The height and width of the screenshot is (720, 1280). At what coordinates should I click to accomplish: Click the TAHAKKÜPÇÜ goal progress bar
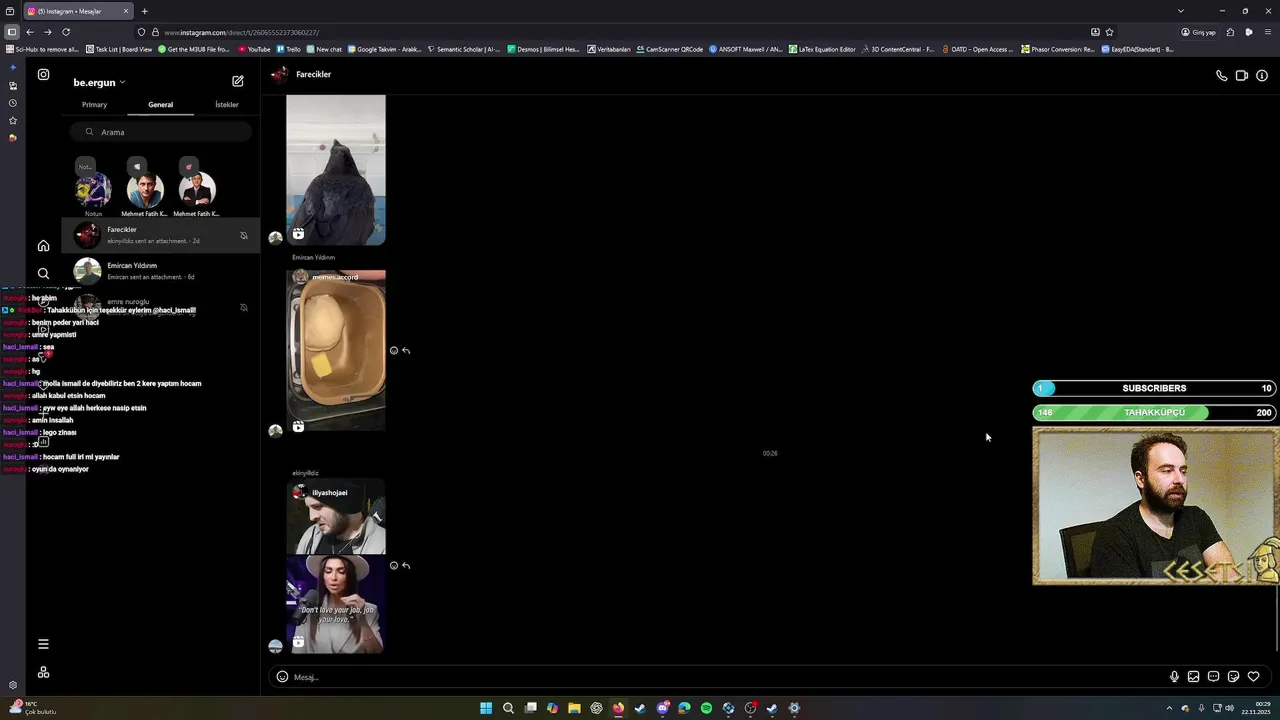(1154, 413)
